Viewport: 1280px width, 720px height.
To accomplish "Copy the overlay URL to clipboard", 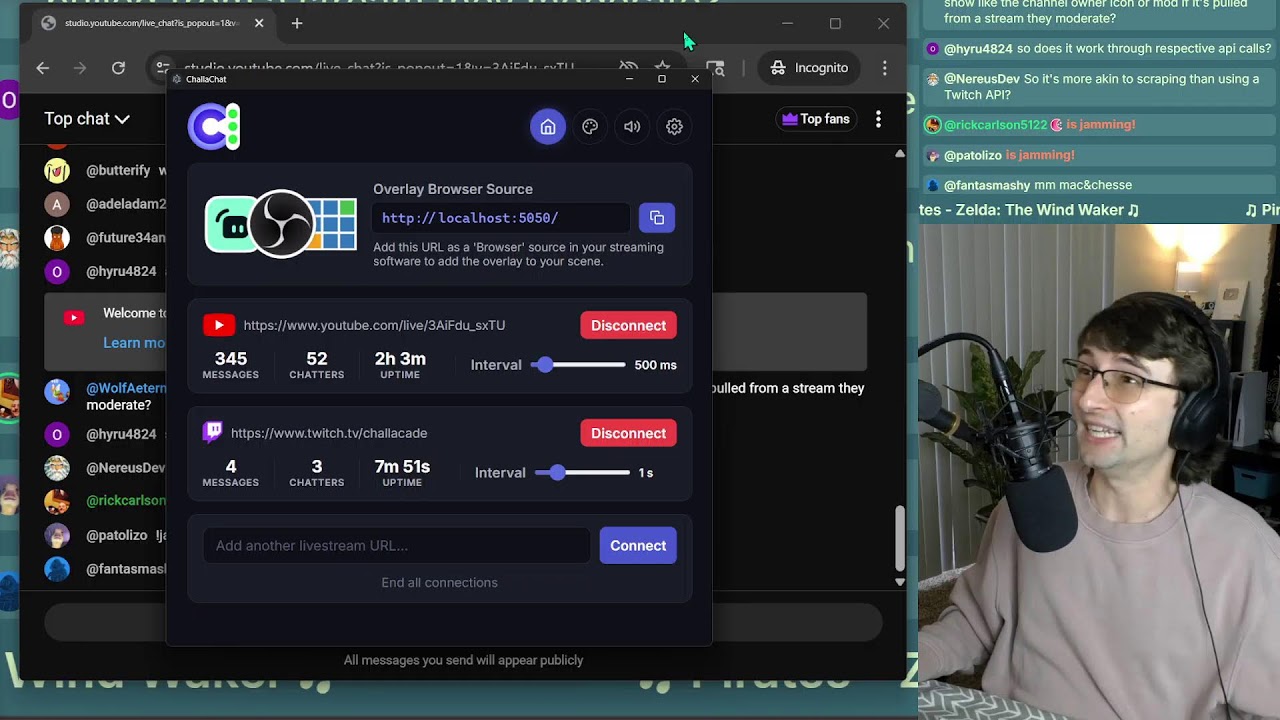I will [657, 218].
